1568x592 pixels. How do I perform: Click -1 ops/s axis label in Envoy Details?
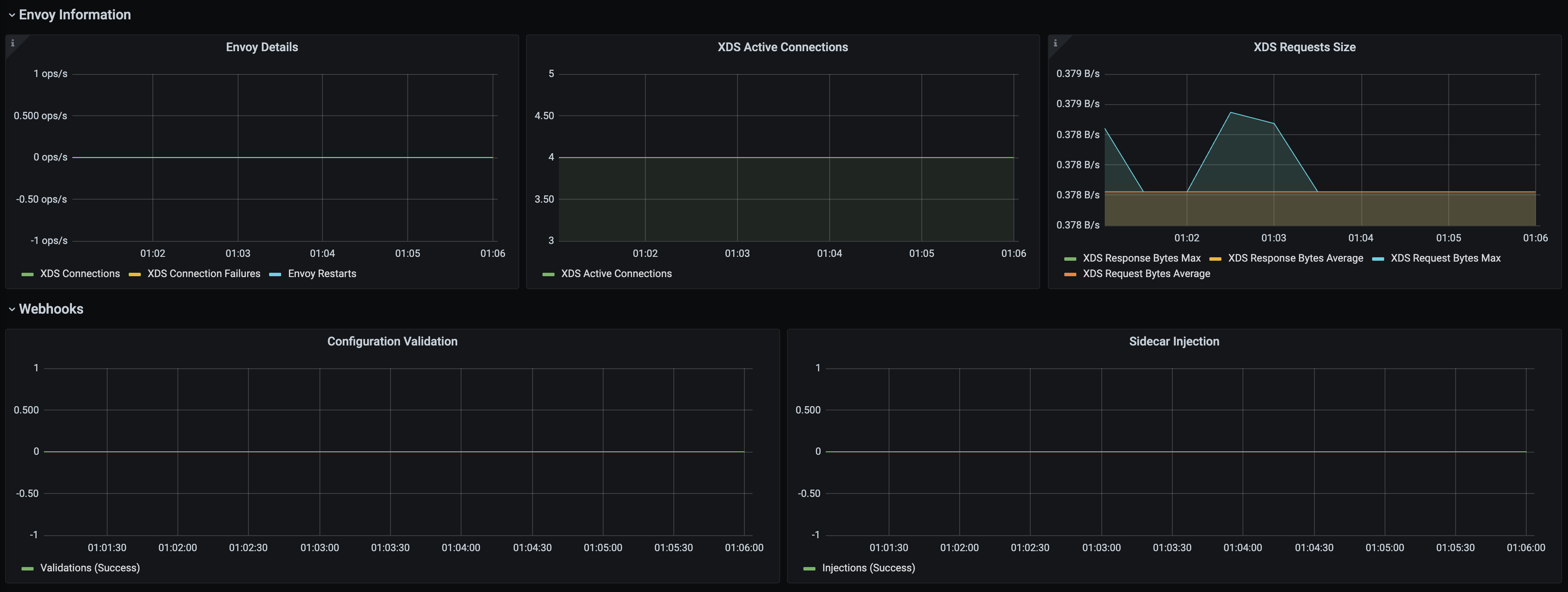[x=49, y=240]
